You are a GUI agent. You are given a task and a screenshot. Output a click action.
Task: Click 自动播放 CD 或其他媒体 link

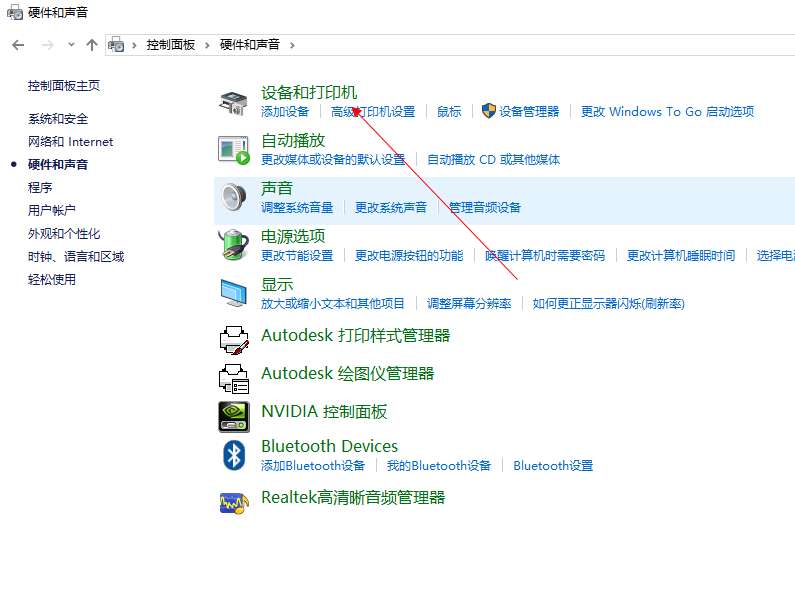[493, 160]
